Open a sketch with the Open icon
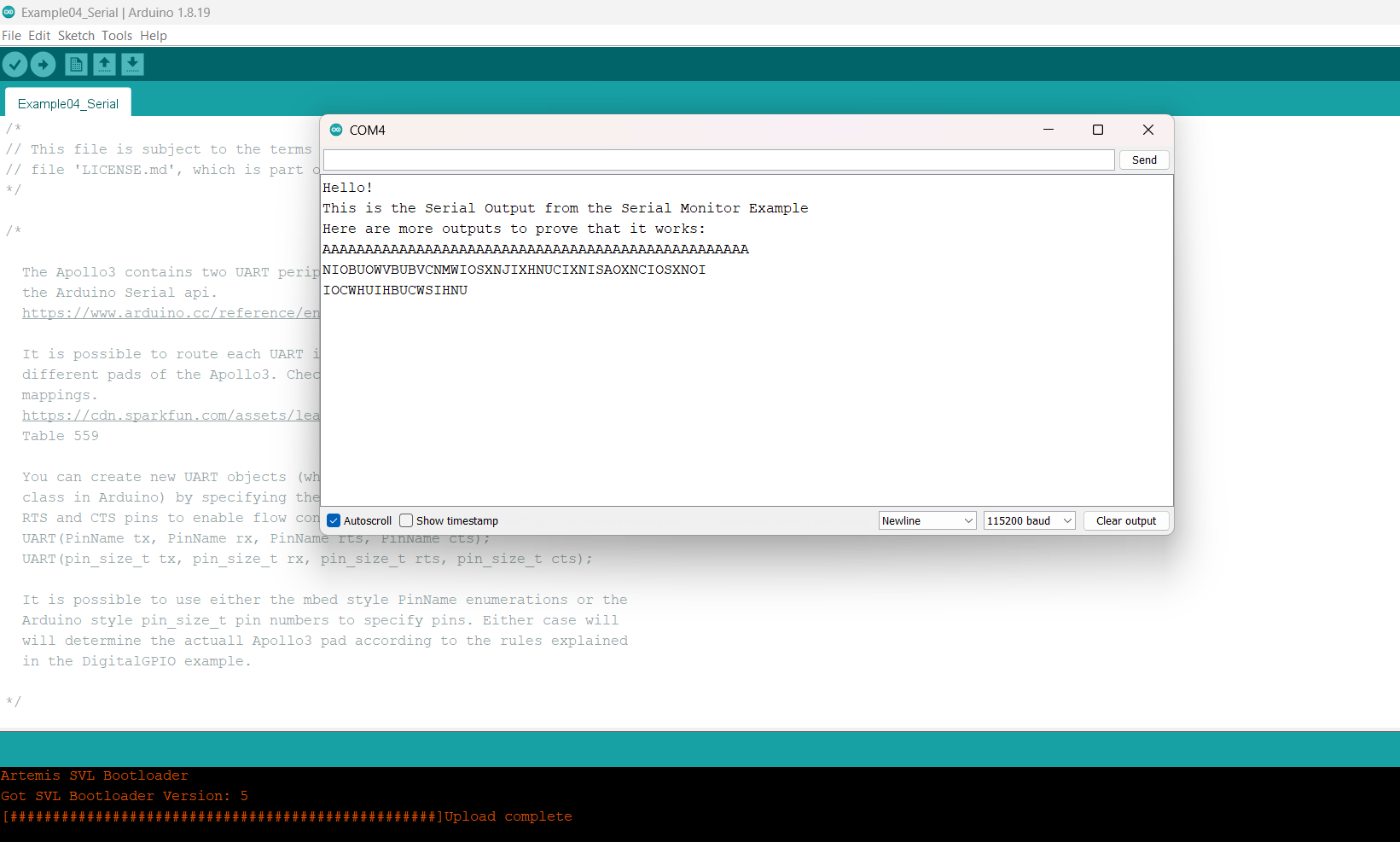The height and width of the screenshot is (842, 1400). [104, 64]
